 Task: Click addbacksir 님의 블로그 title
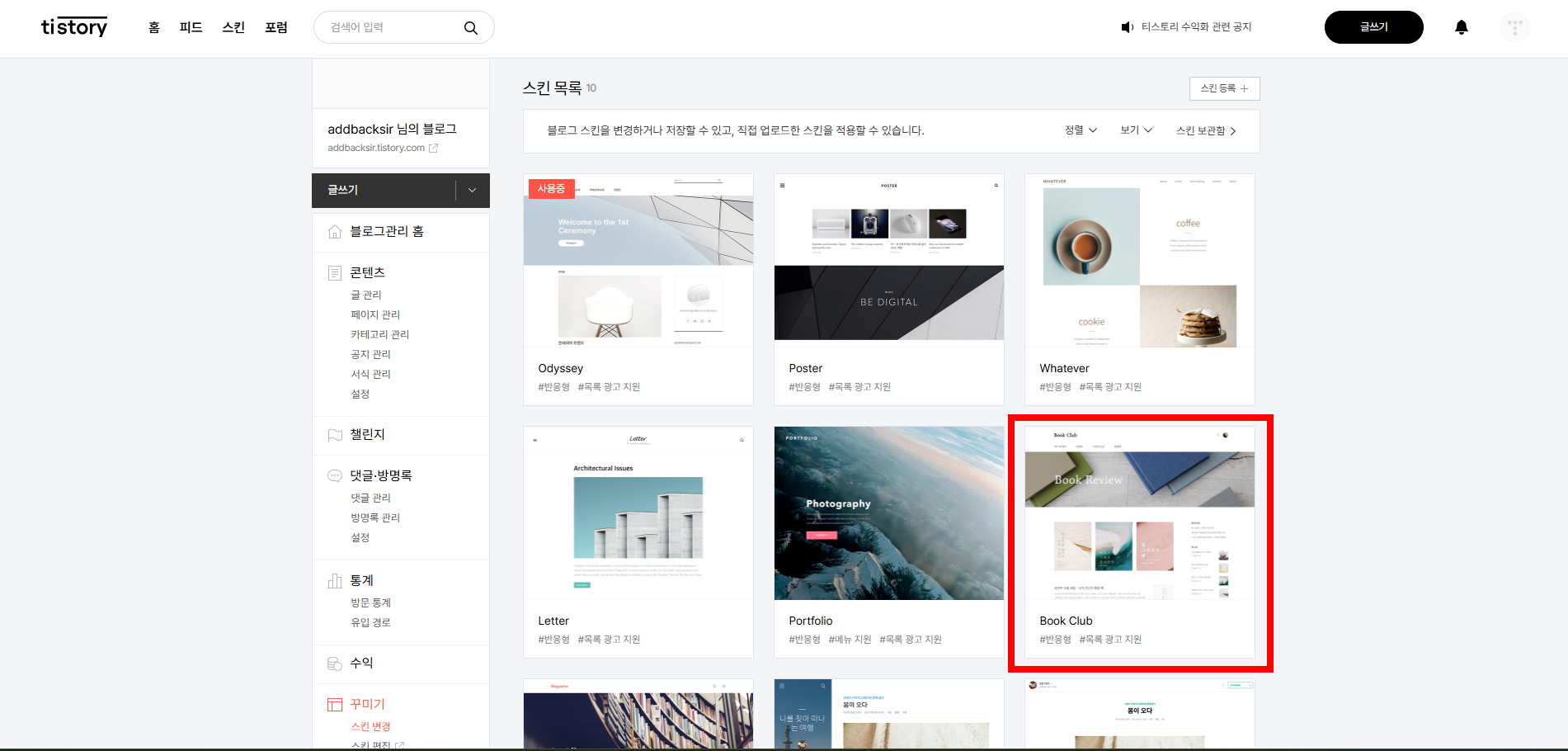tap(392, 130)
